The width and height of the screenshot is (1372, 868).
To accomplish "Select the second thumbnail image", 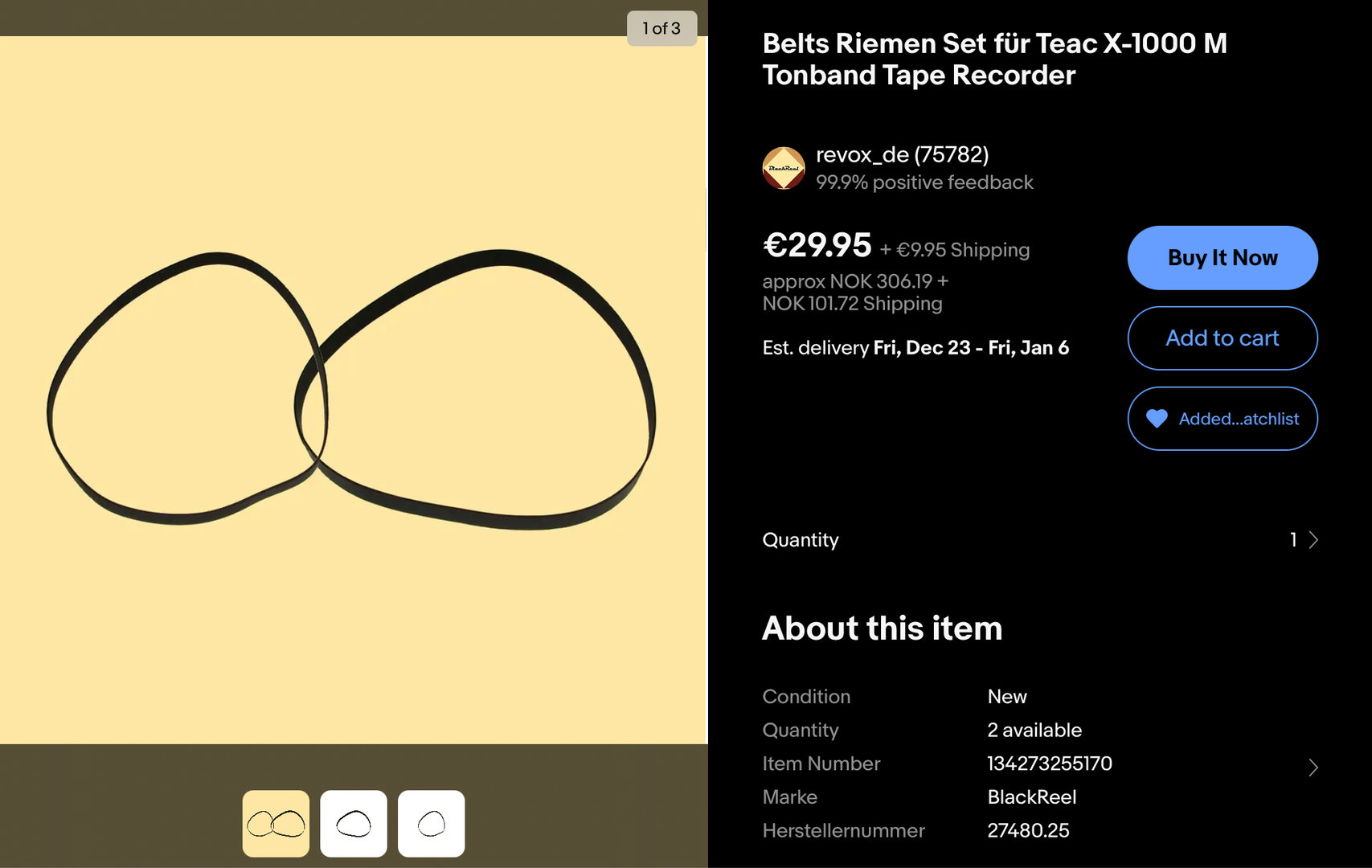I will pyautogui.click(x=354, y=824).
